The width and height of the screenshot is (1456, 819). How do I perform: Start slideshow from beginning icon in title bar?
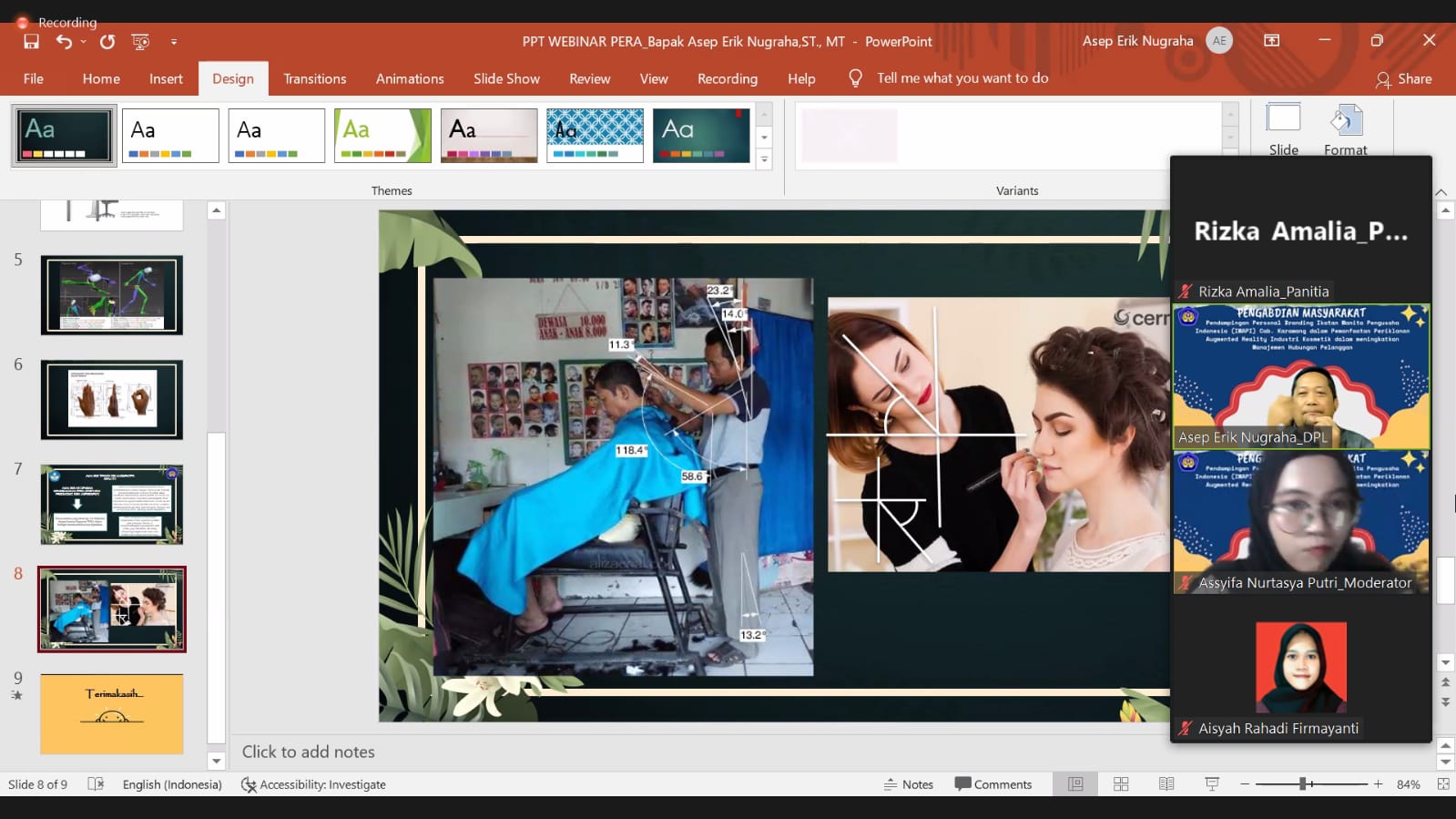click(x=140, y=42)
